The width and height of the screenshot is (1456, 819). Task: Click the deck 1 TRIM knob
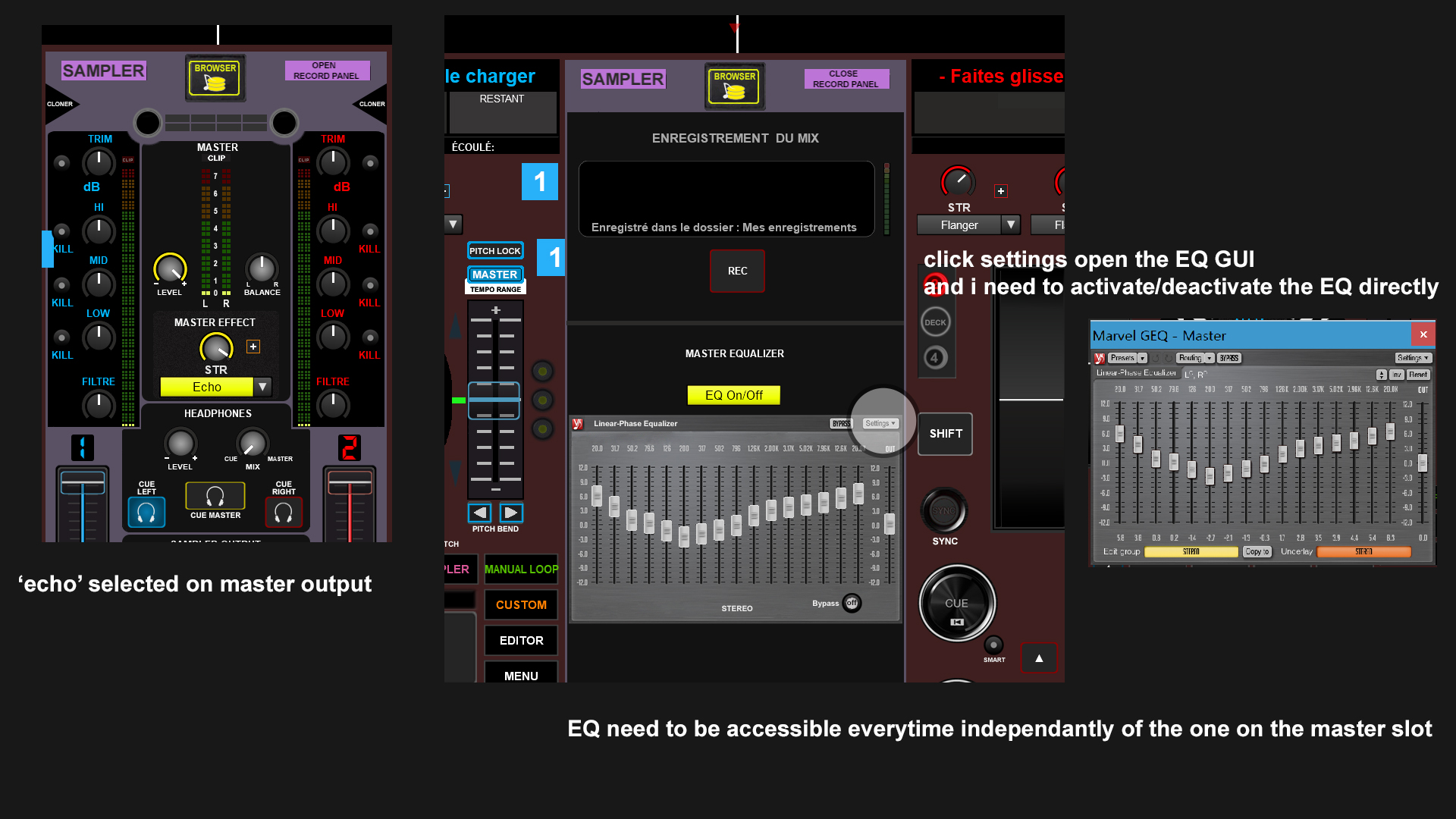98,162
